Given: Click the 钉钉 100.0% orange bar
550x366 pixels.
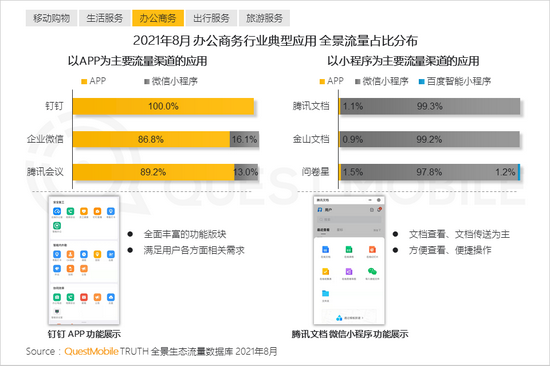Looking at the screenshot, I should click(163, 106).
